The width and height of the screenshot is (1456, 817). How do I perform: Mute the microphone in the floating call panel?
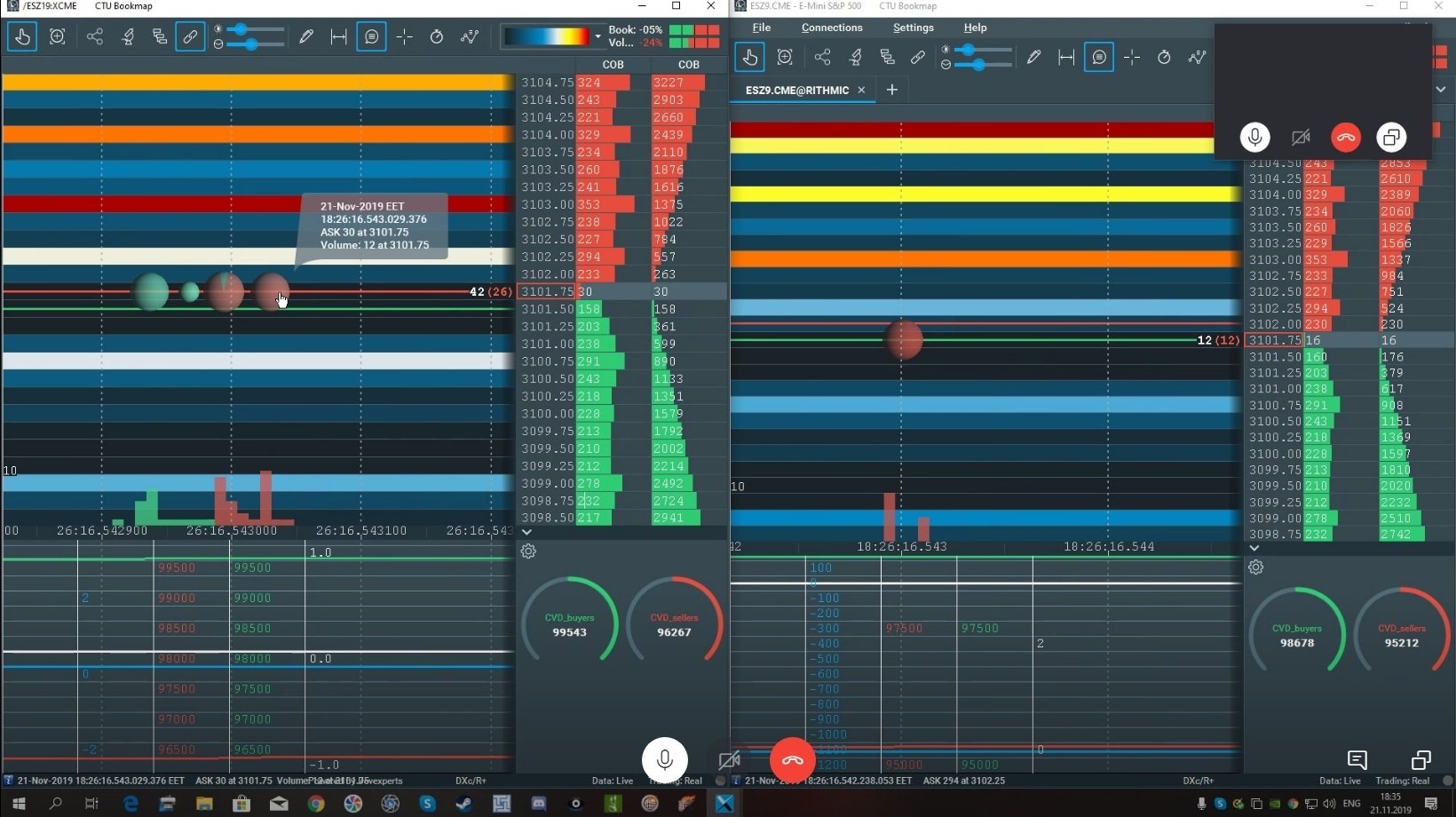[1254, 138]
